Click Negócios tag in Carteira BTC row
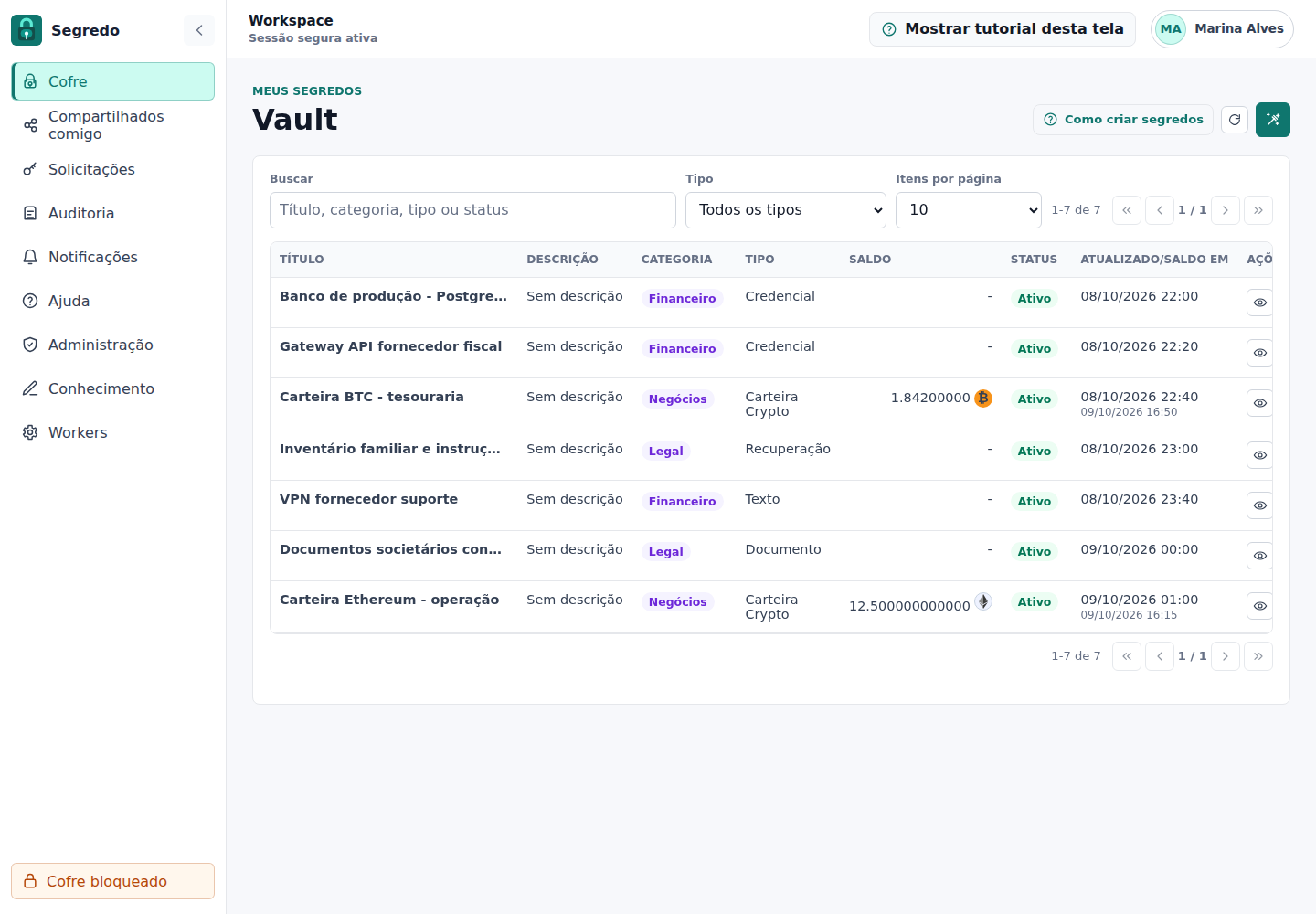Screen dimensions: 1316x914 tap(678, 399)
